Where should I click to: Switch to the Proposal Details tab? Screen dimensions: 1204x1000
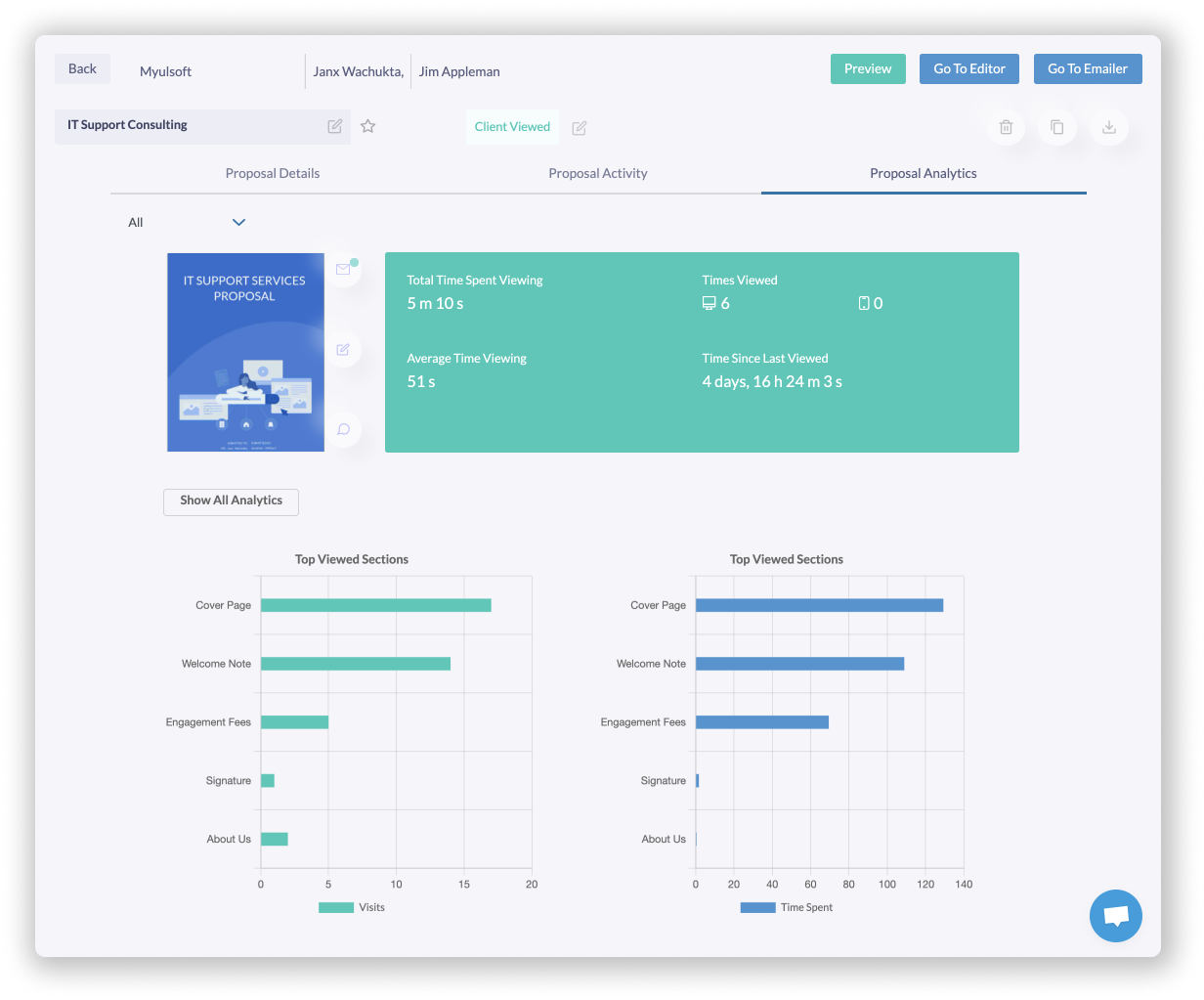pyautogui.click(x=273, y=173)
